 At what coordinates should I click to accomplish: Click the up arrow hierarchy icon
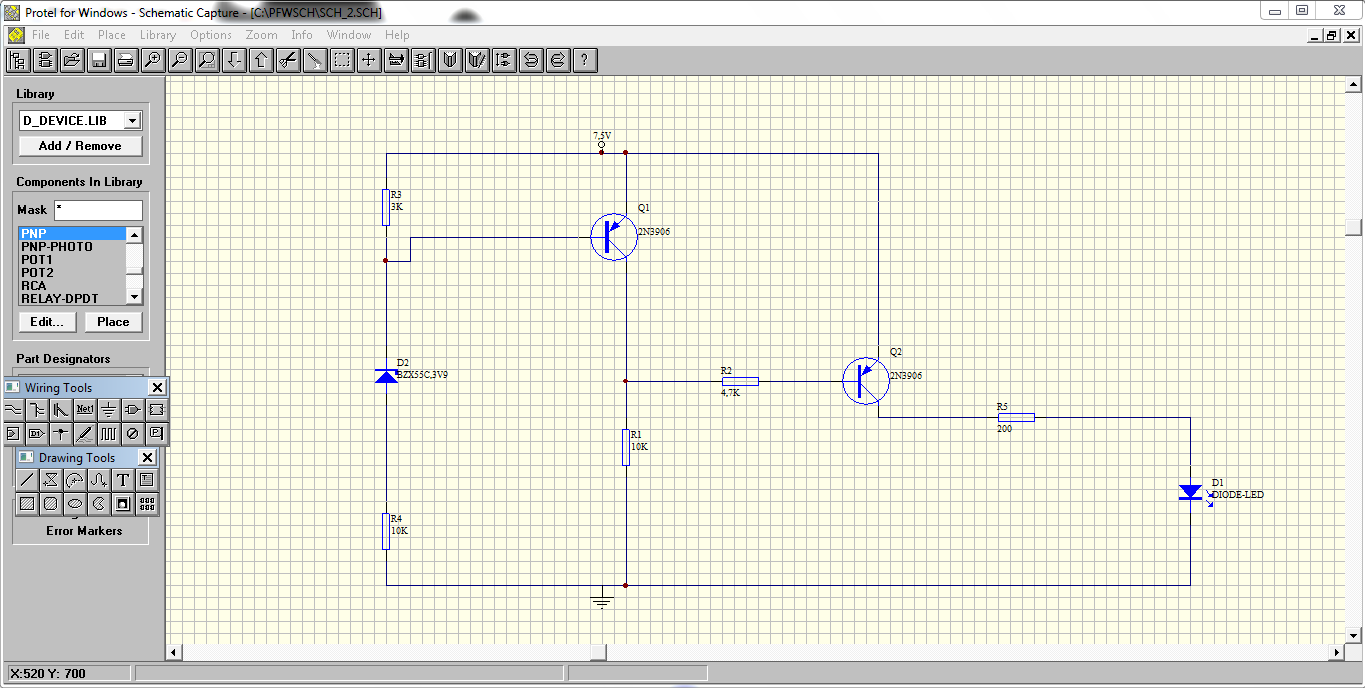click(260, 60)
